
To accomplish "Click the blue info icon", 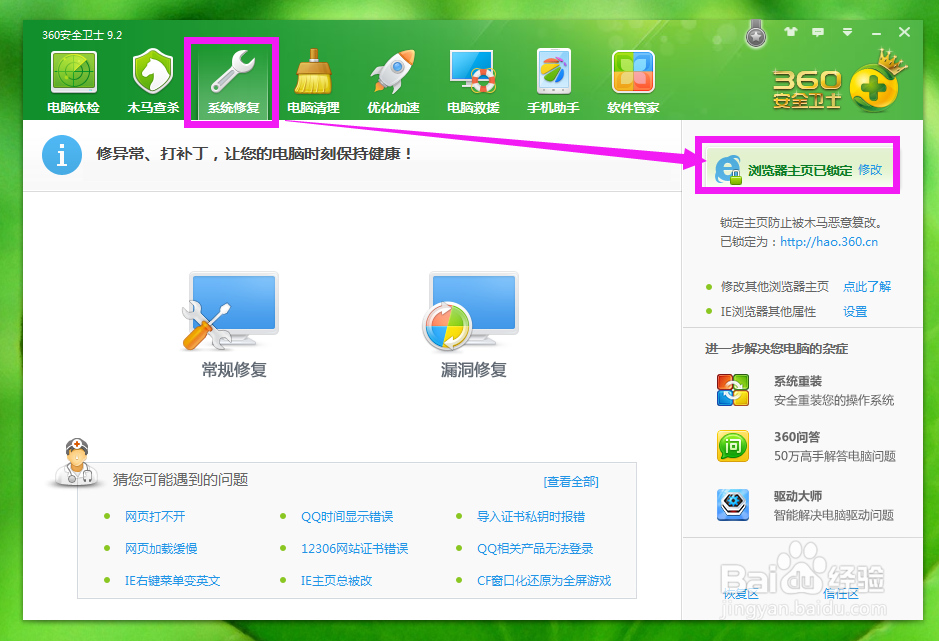I will (x=62, y=155).
